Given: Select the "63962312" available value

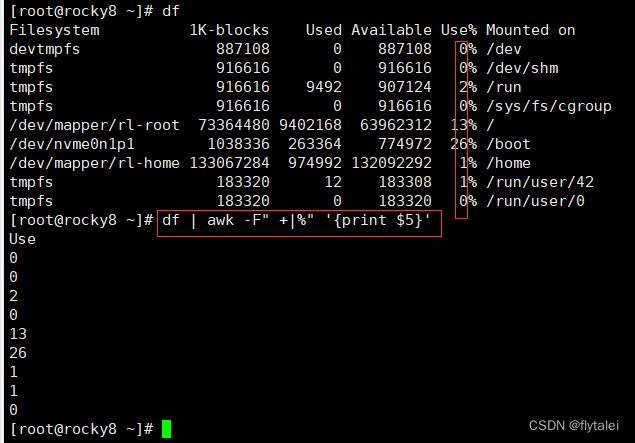Looking at the screenshot, I should click(x=396, y=125).
